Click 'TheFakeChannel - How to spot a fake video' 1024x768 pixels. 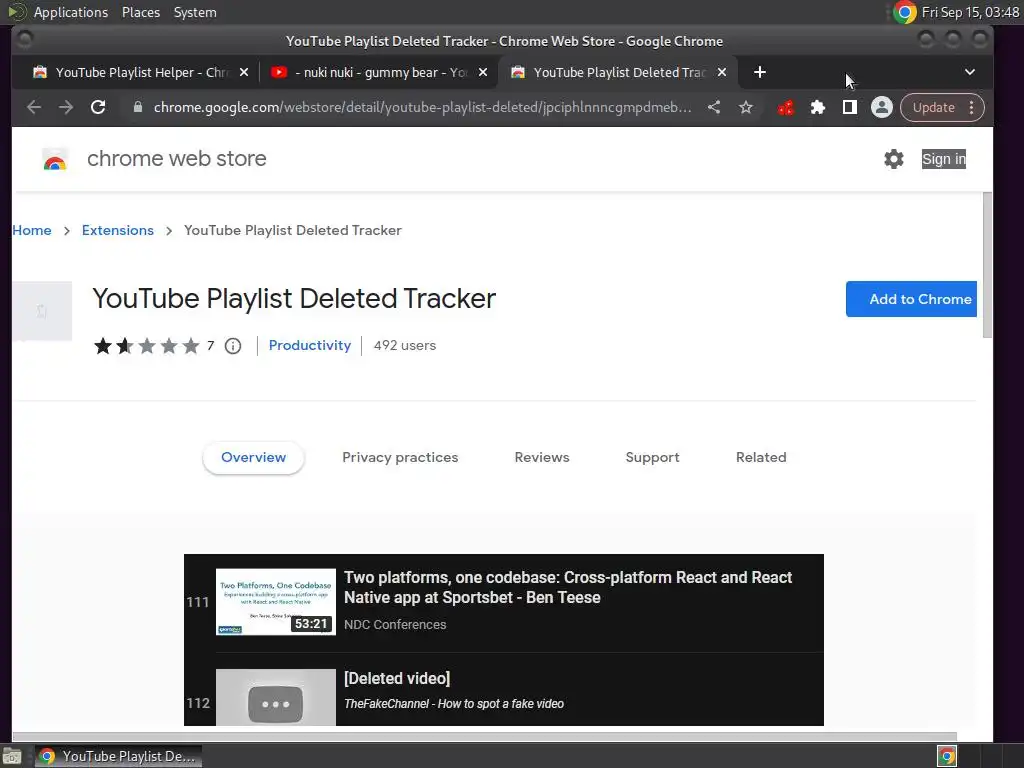454,704
